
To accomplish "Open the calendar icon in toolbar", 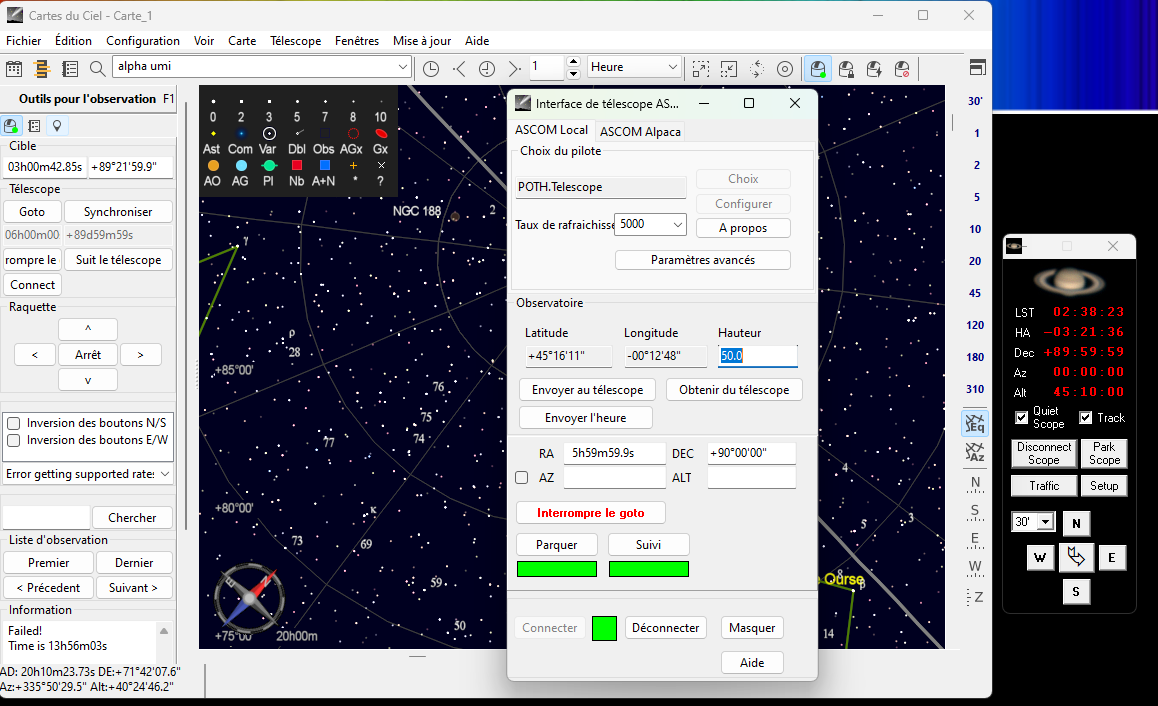I will tap(14, 68).
